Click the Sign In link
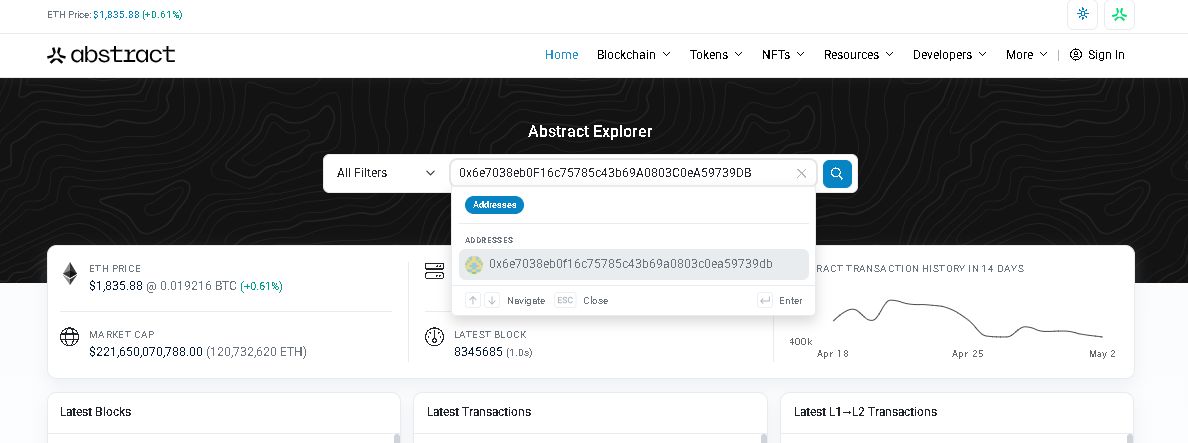 [1097, 55]
